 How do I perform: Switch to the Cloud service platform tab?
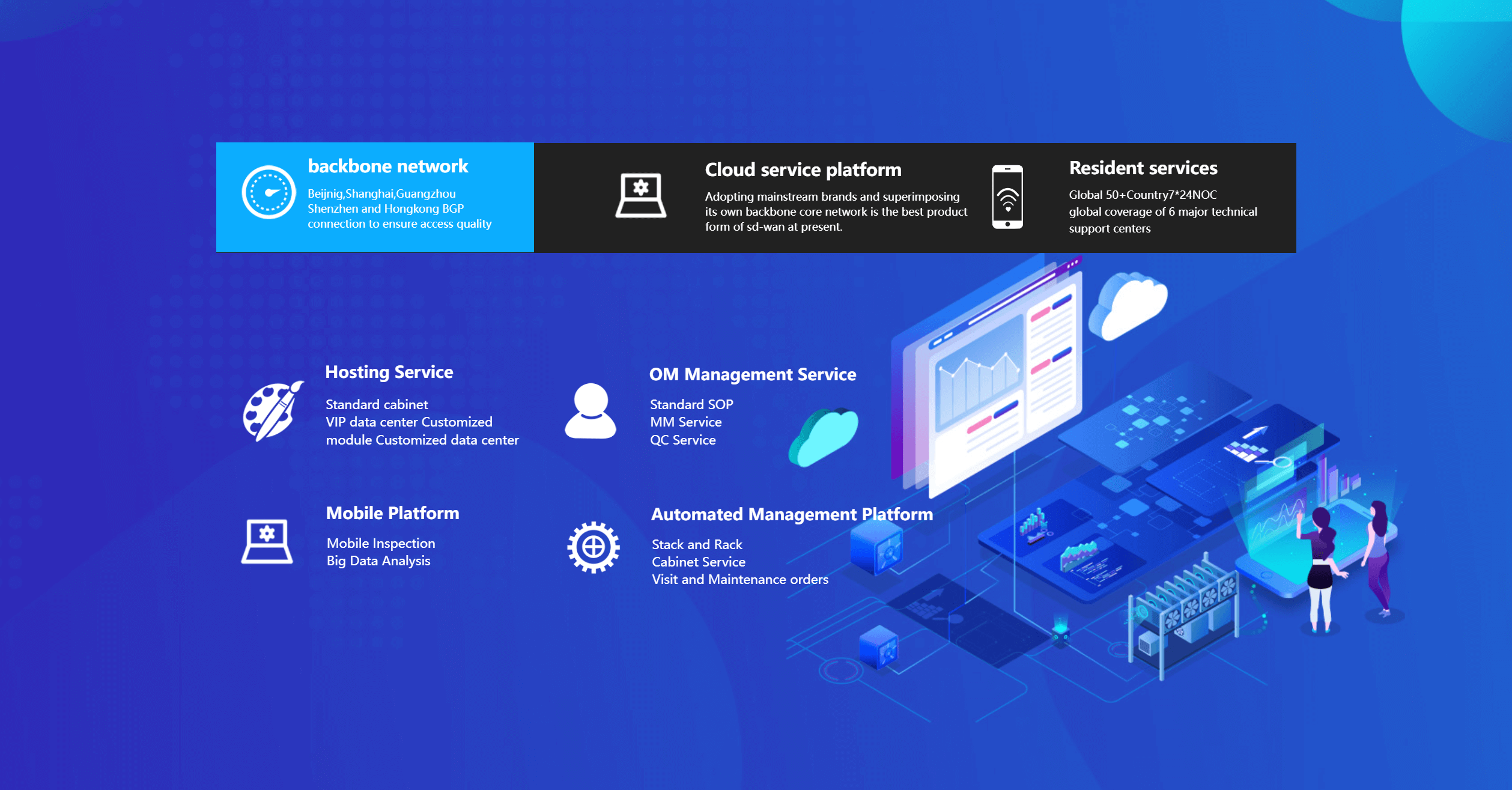[x=803, y=170]
